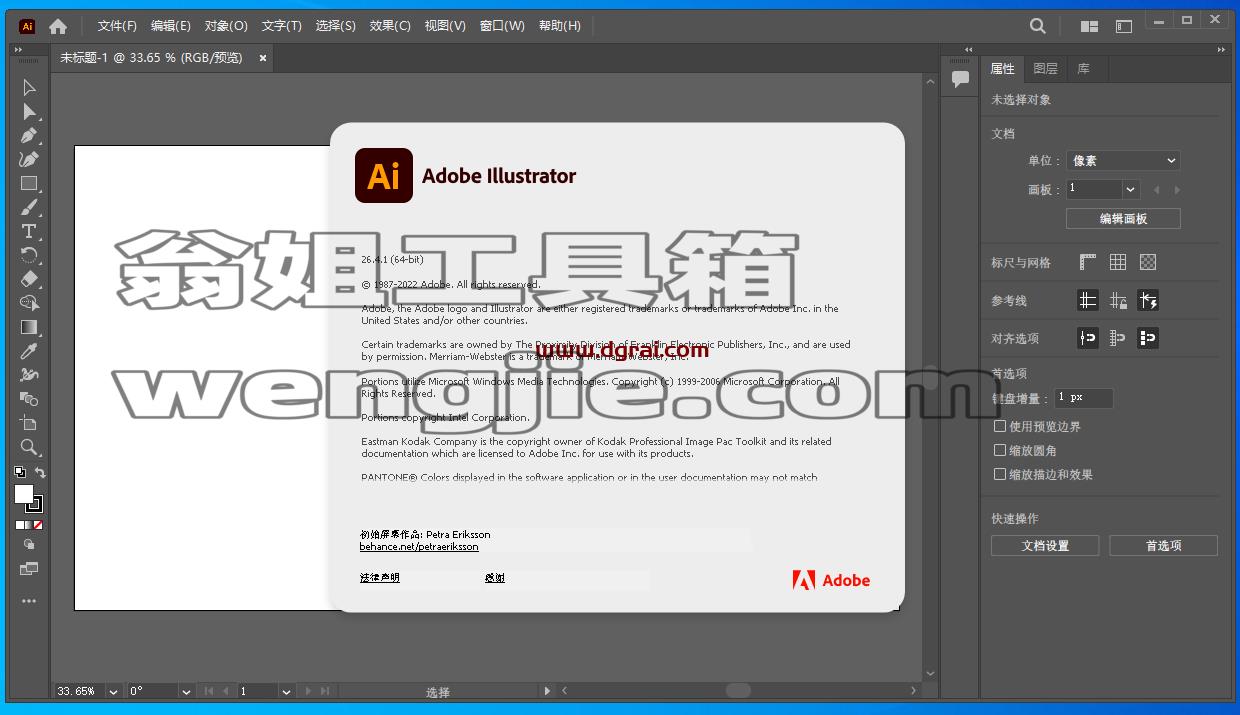Click the 文档设置 button
Image resolution: width=1240 pixels, height=715 pixels.
[x=1045, y=546]
